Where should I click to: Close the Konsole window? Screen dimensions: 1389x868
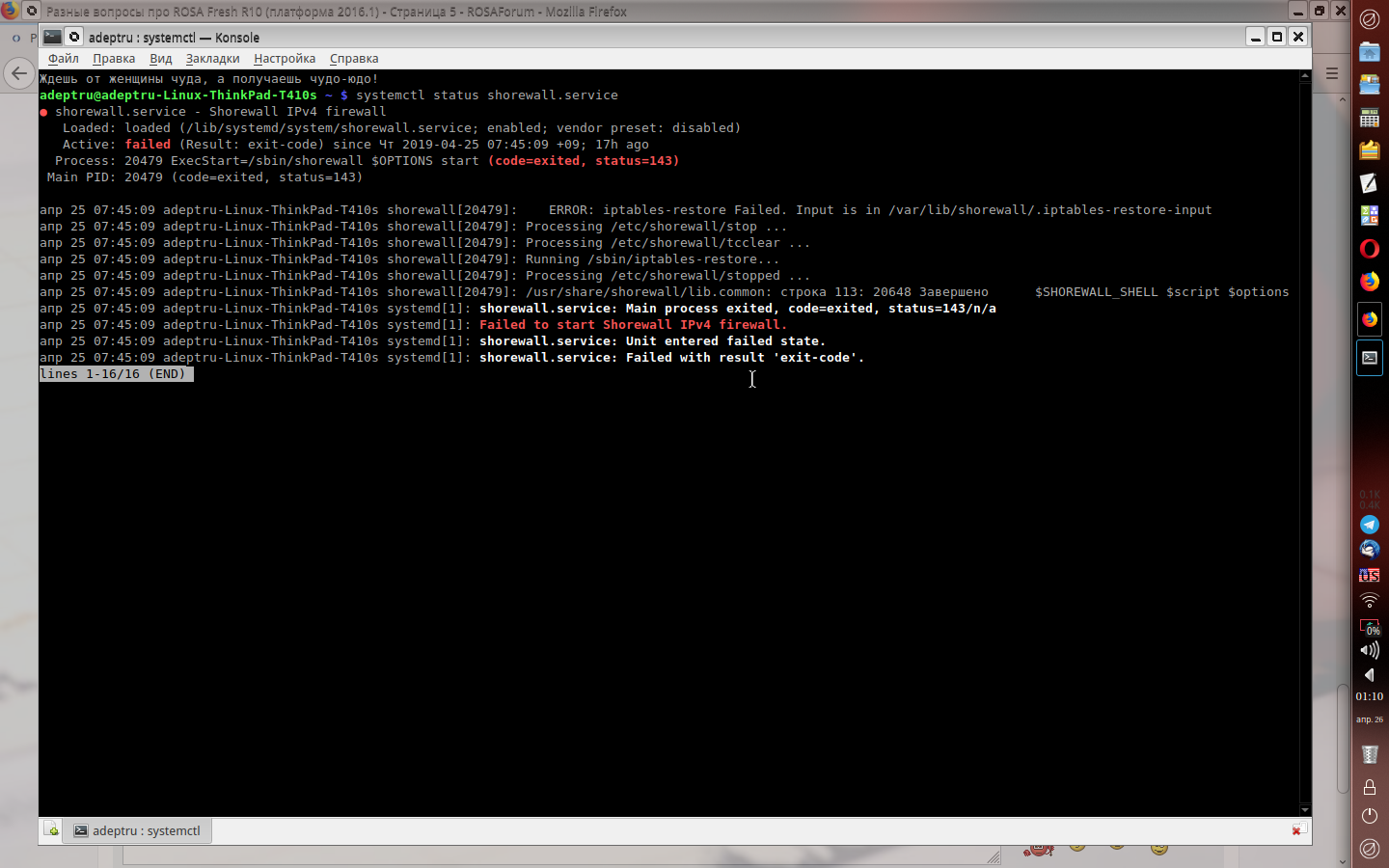pos(1298,37)
